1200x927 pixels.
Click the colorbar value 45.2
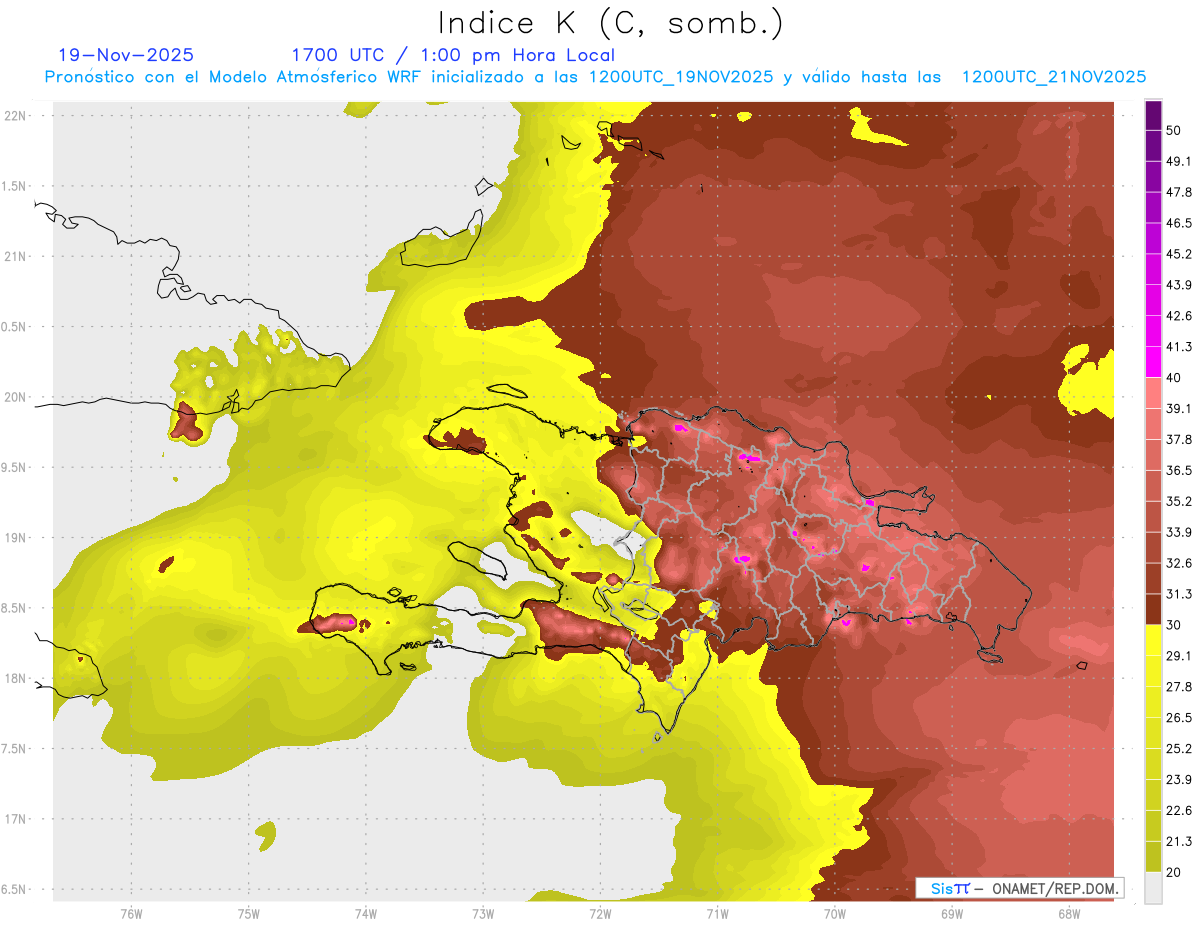[x=1179, y=254]
